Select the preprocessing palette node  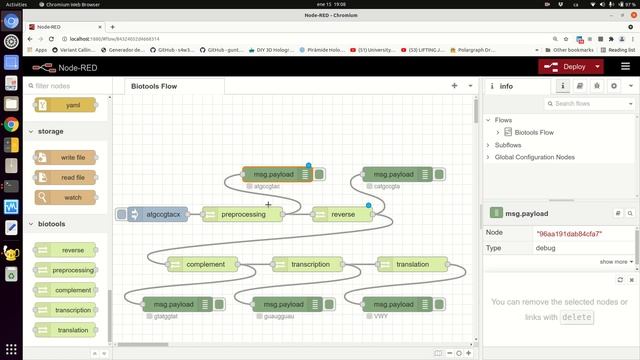[65, 270]
